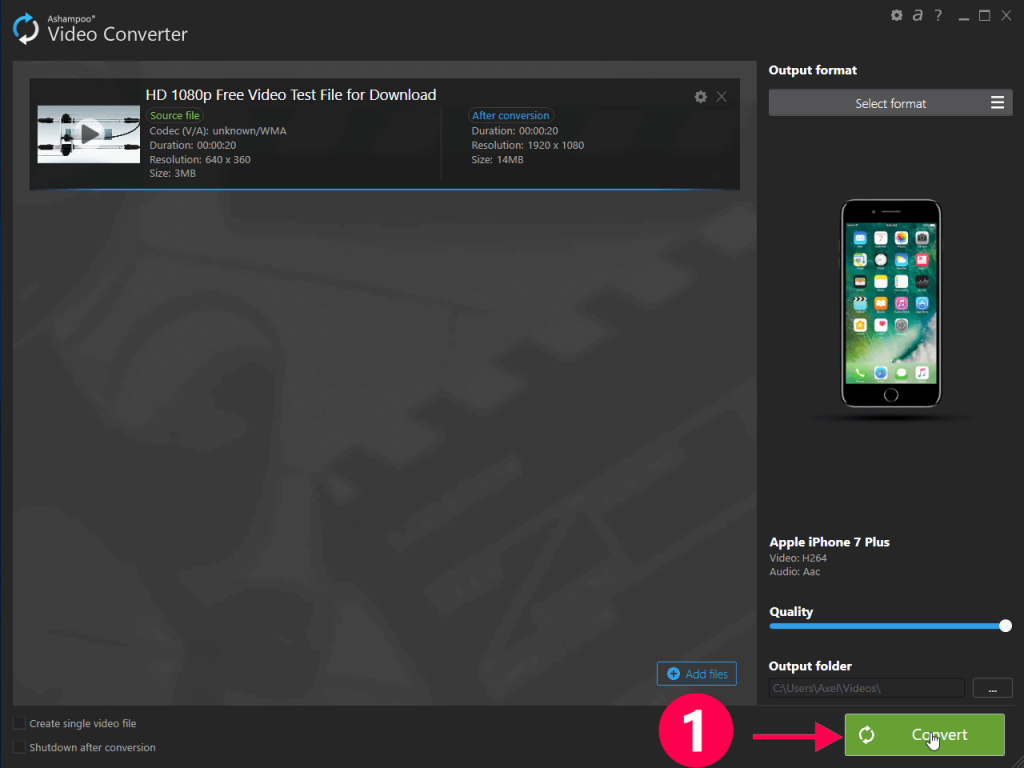Open the settings gear in title bar

click(x=897, y=15)
